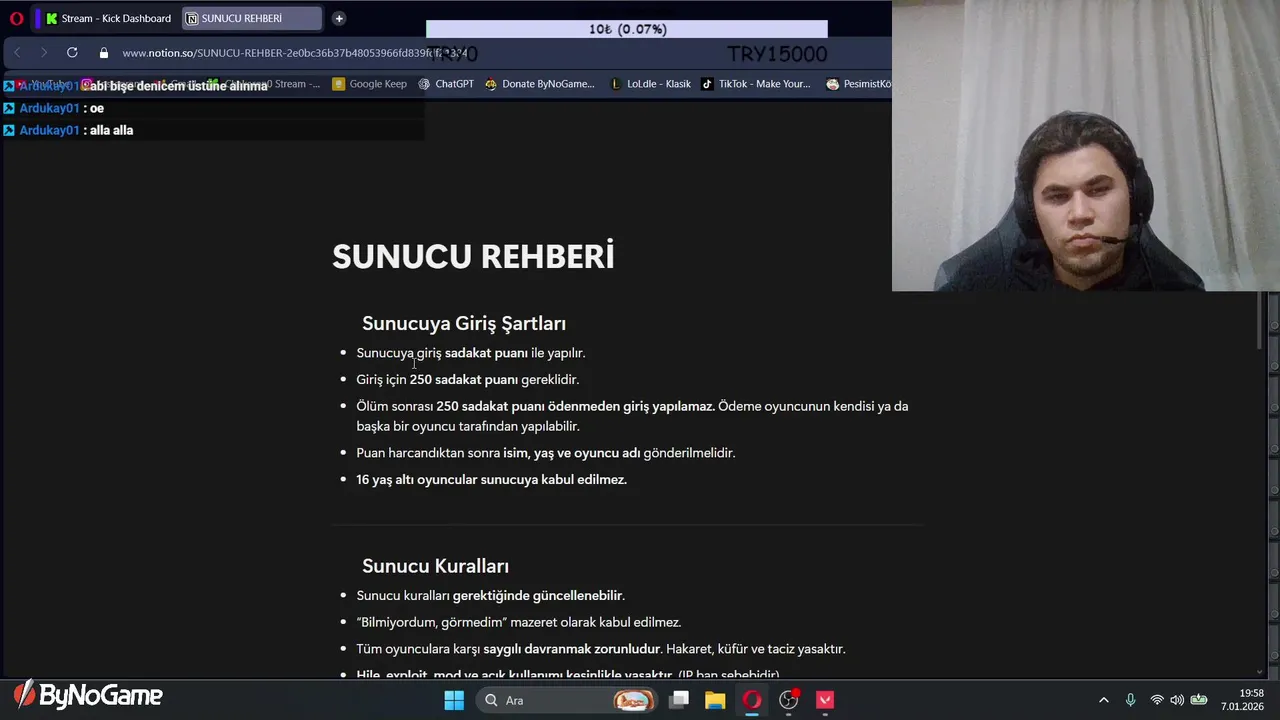Click the '16 yaş altı oyuncular' bullet line

[491, 480]
